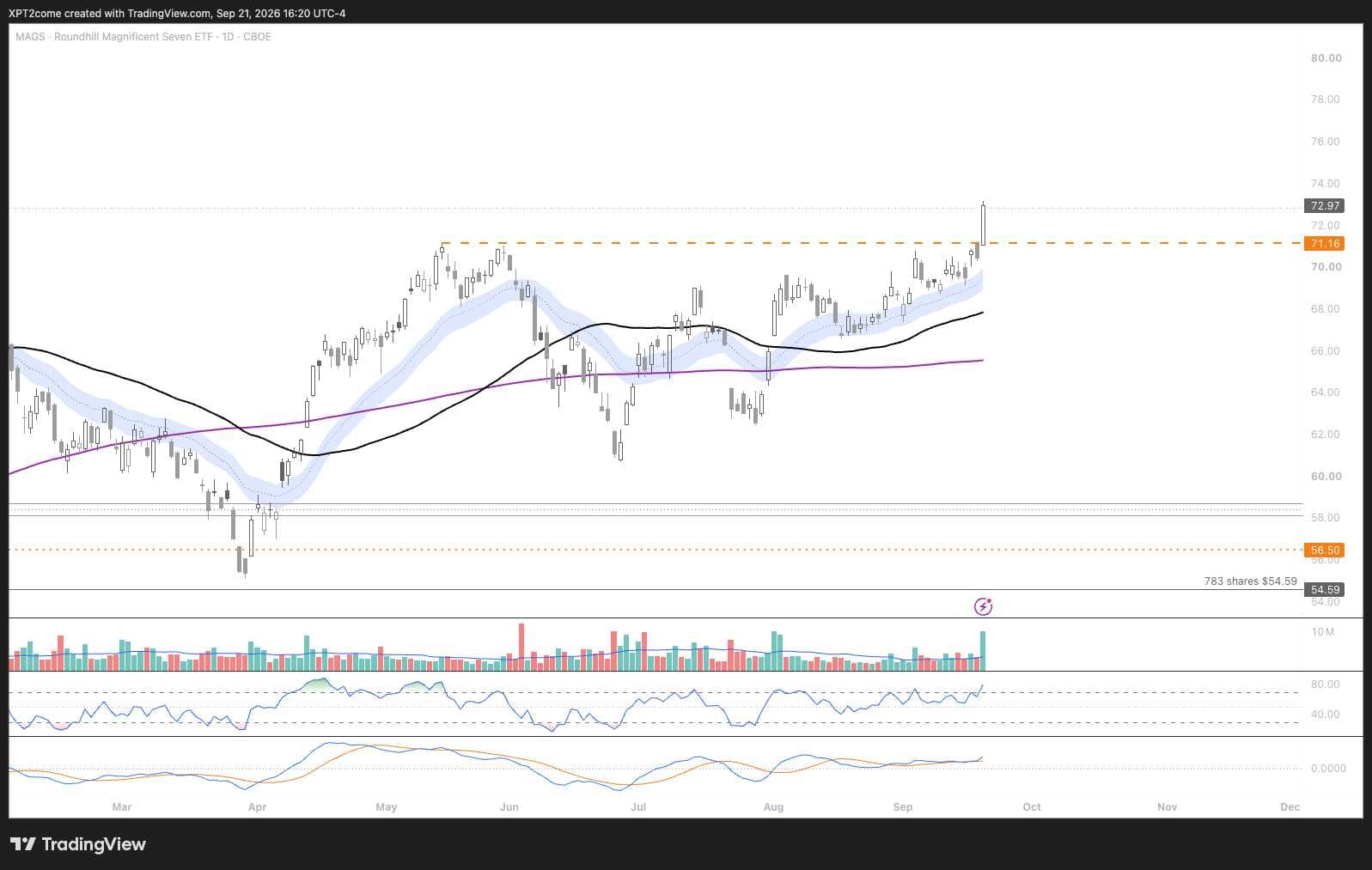Click the MAGS Roundhill Magnificent Seven ETF title
The height and width of the screenshot is (870, 1372).
coord(143,37)
